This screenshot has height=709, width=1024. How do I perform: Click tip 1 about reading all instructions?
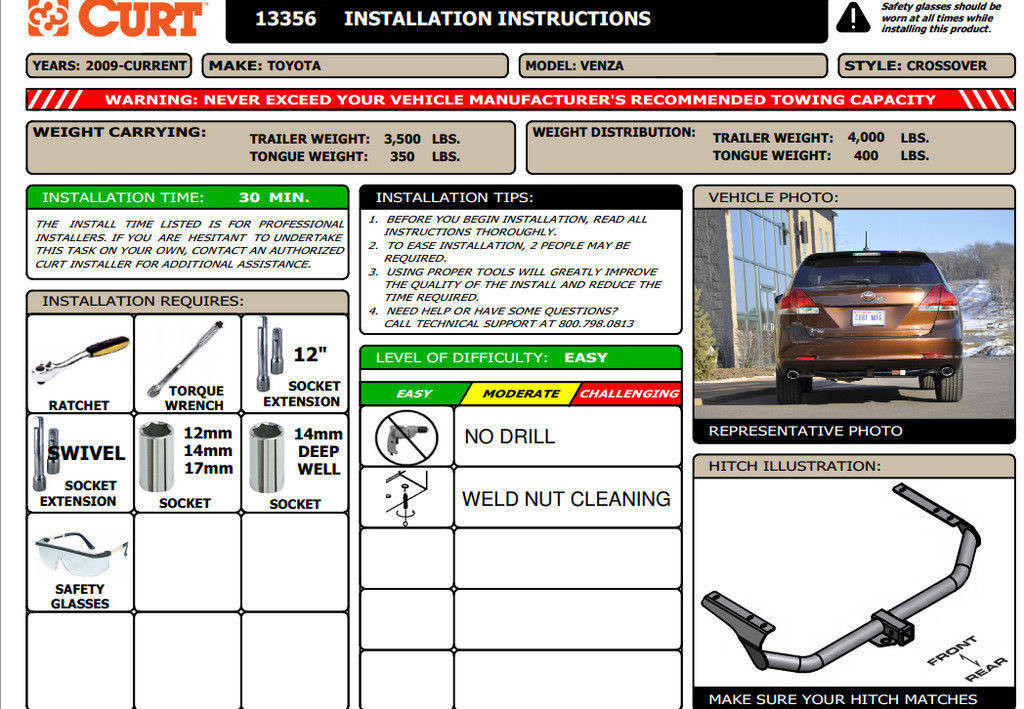pos(507,225)
